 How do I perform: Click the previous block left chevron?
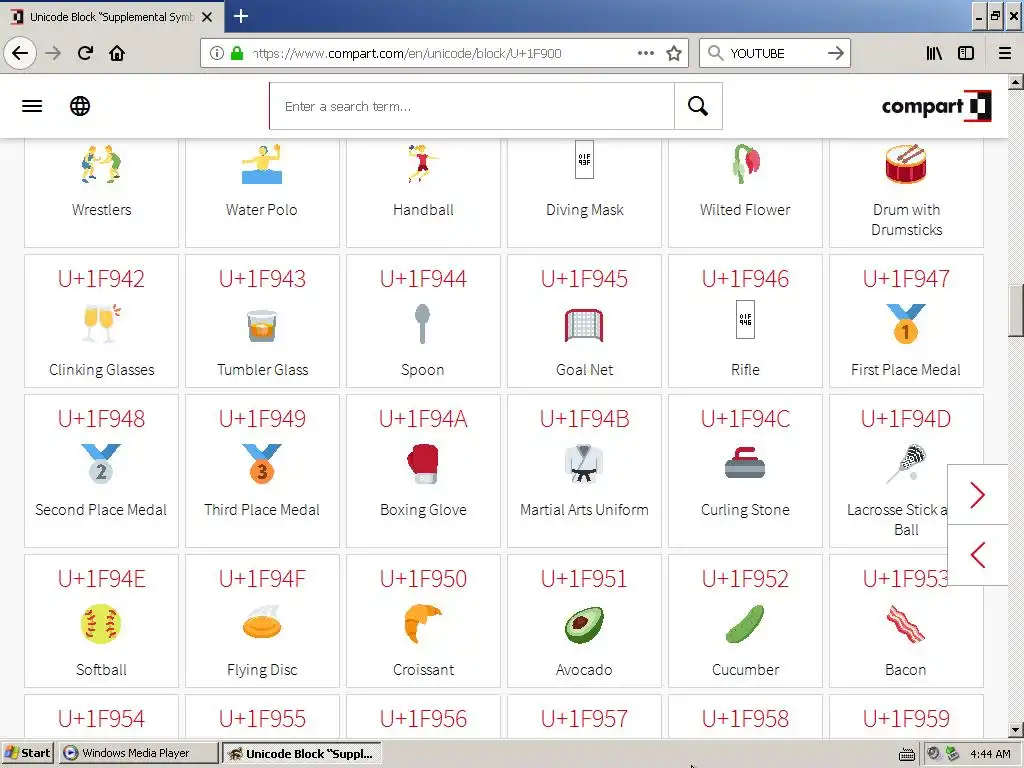click(978, 555)
